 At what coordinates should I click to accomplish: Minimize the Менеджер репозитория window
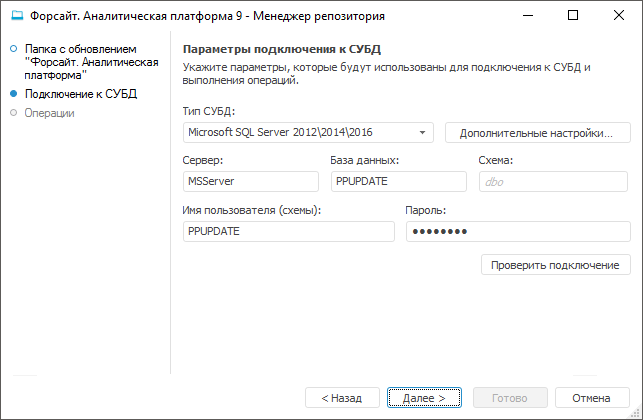tap(527, 16)
